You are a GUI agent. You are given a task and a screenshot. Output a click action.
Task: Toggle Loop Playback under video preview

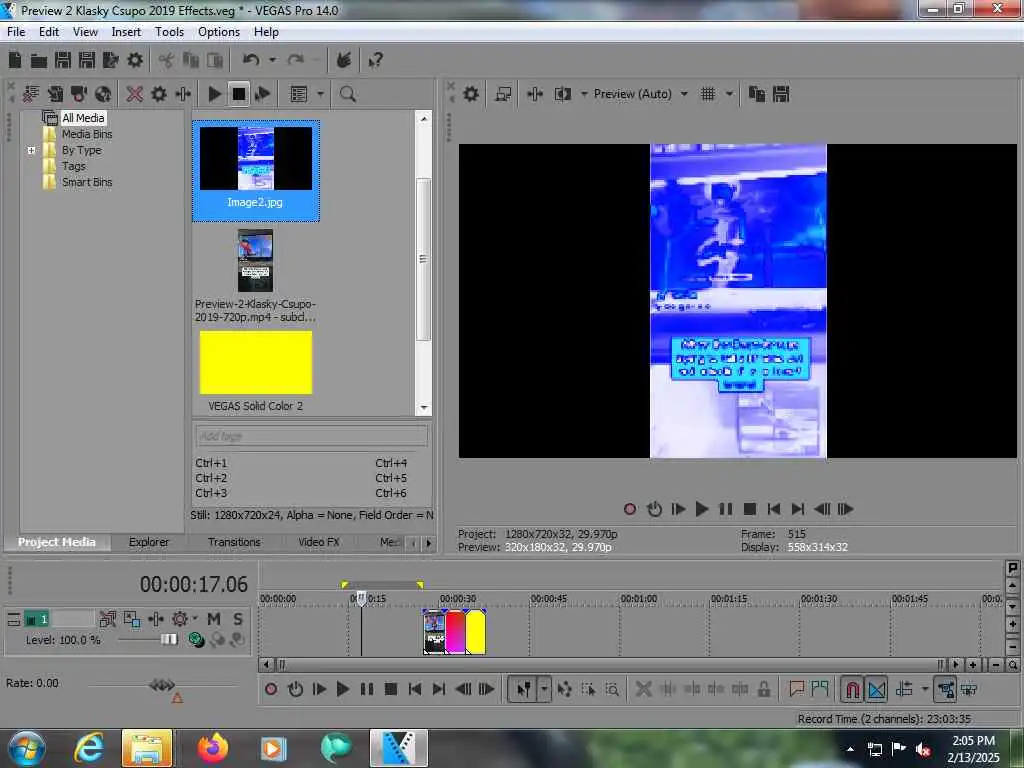coord(654,509)
